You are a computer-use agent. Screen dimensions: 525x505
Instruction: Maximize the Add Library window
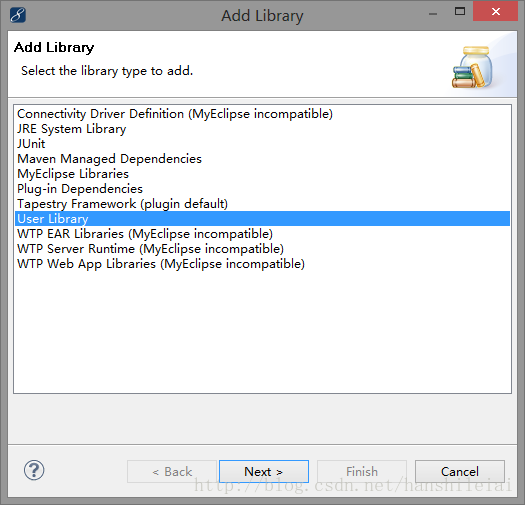pos(460,11)
